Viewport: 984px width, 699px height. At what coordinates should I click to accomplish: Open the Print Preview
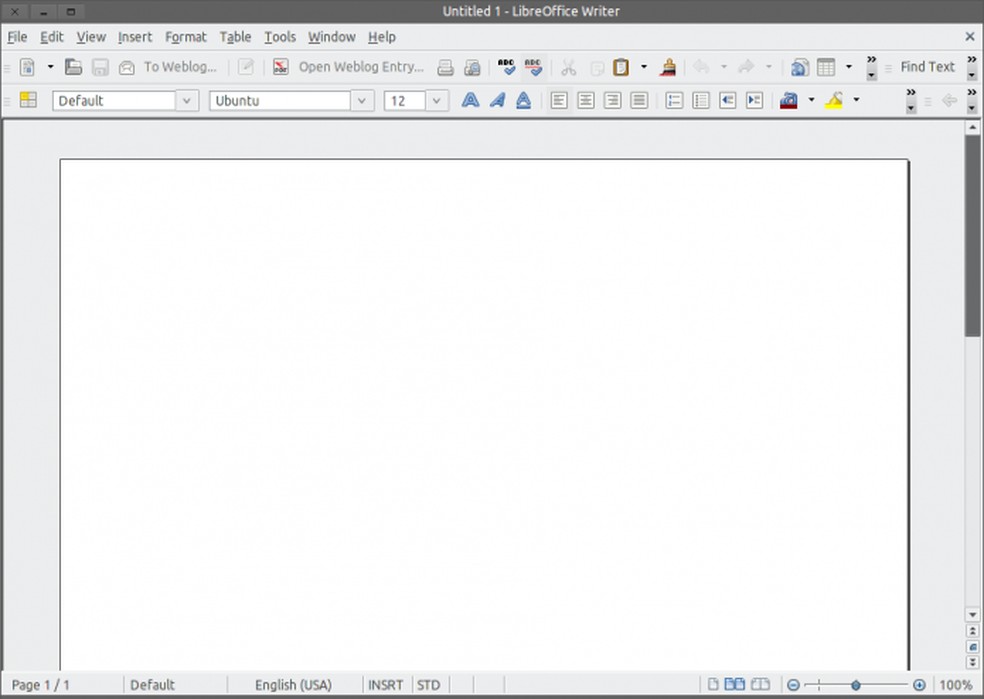471,67
